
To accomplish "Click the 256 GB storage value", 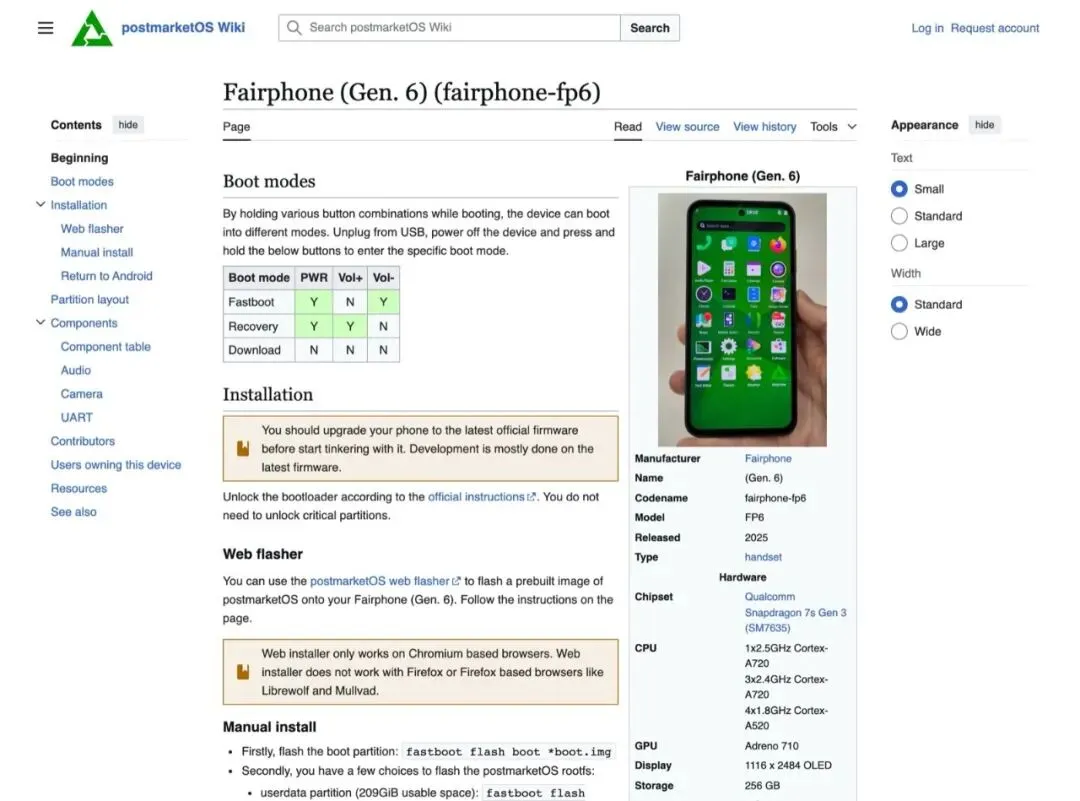I will click(x=762, y=785).
